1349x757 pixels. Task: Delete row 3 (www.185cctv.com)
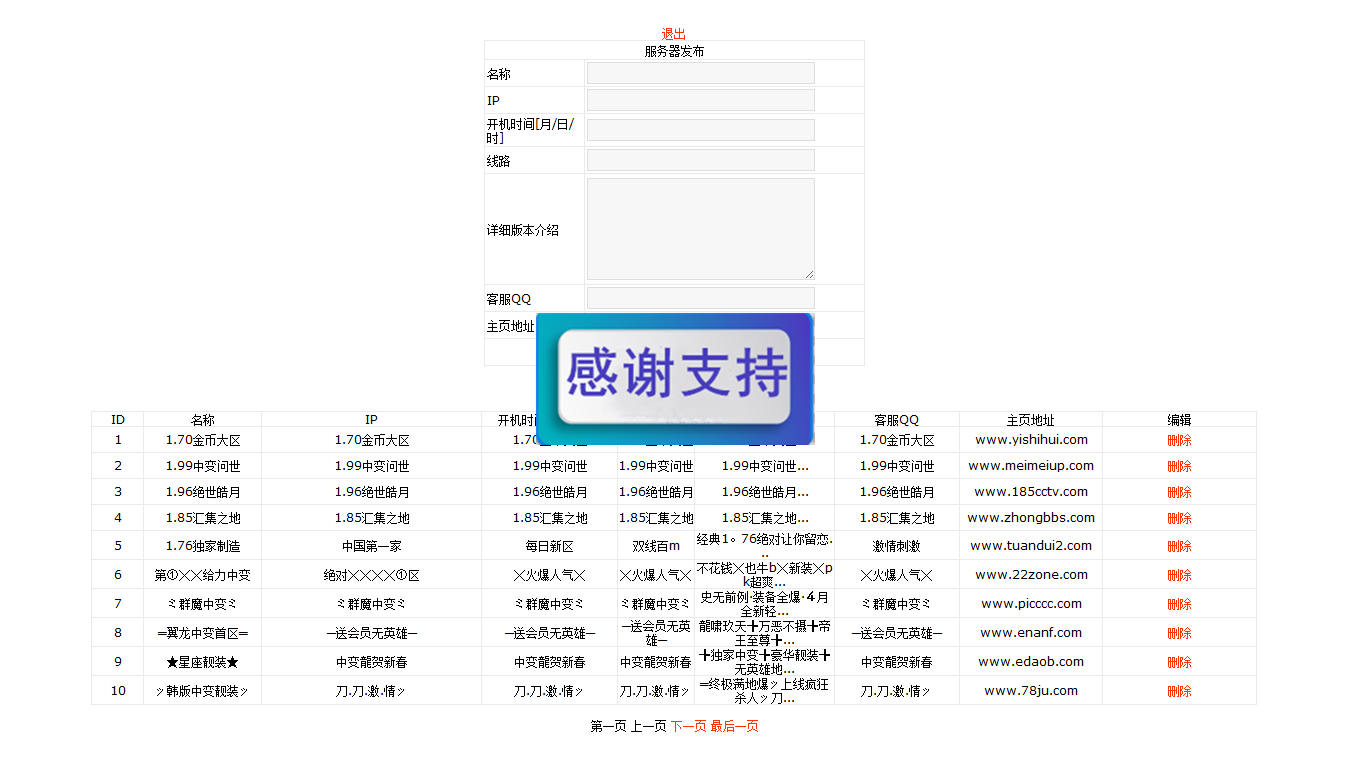point(1179,492)
